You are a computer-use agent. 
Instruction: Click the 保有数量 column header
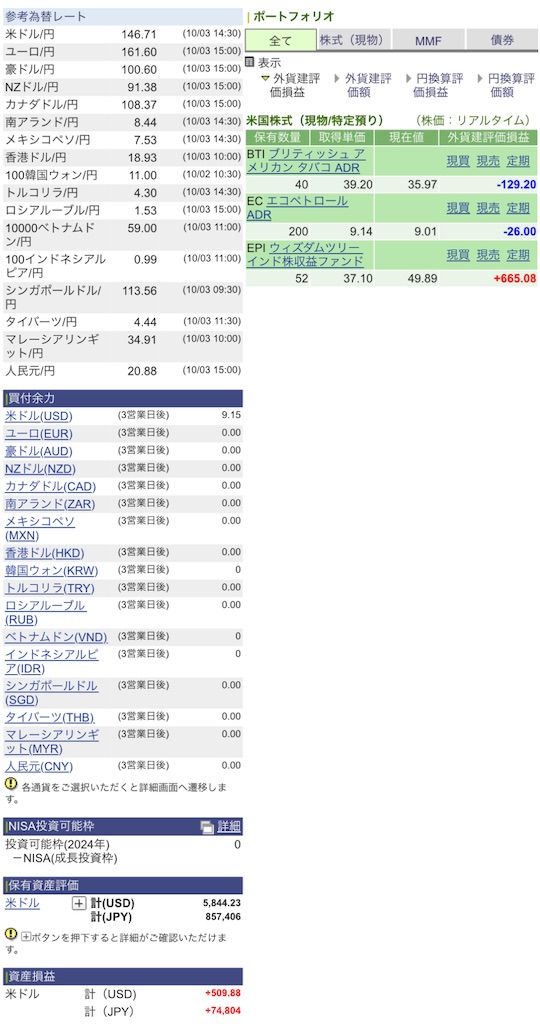click(278, 138)
